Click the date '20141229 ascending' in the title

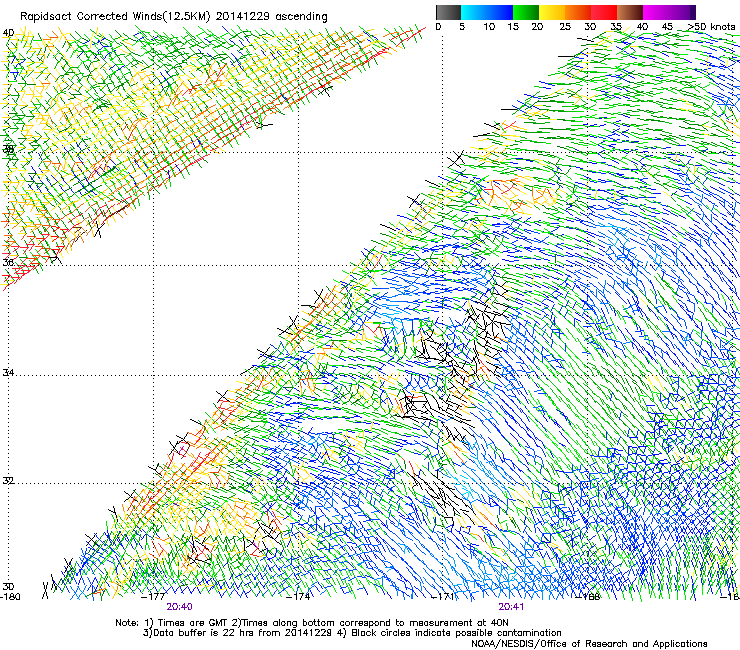tap(271, 16)
